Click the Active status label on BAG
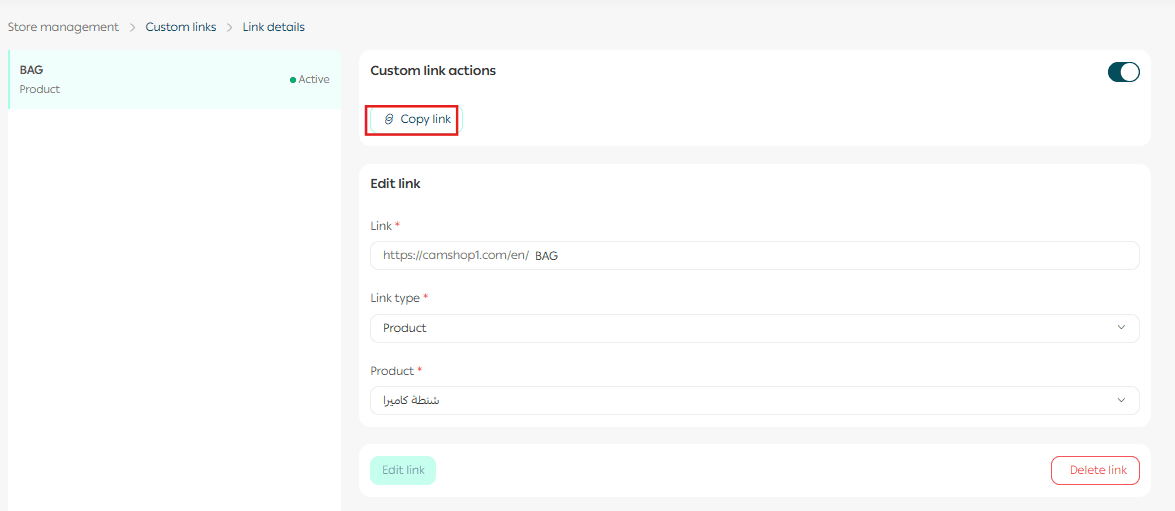The width and height of the screenshot is (1175, 511). click(314, 80)
